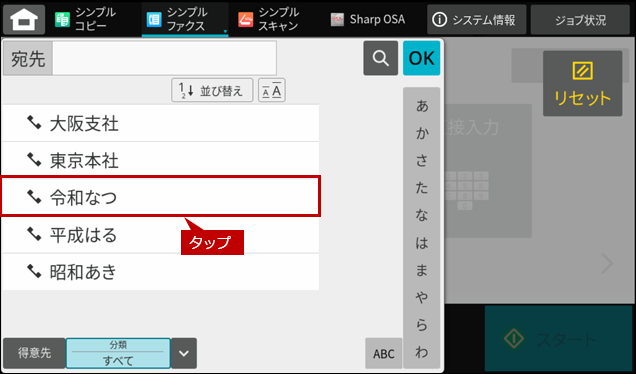Open the magnifier search button
The width and height of the screenshot is (636, 374).
380,58
